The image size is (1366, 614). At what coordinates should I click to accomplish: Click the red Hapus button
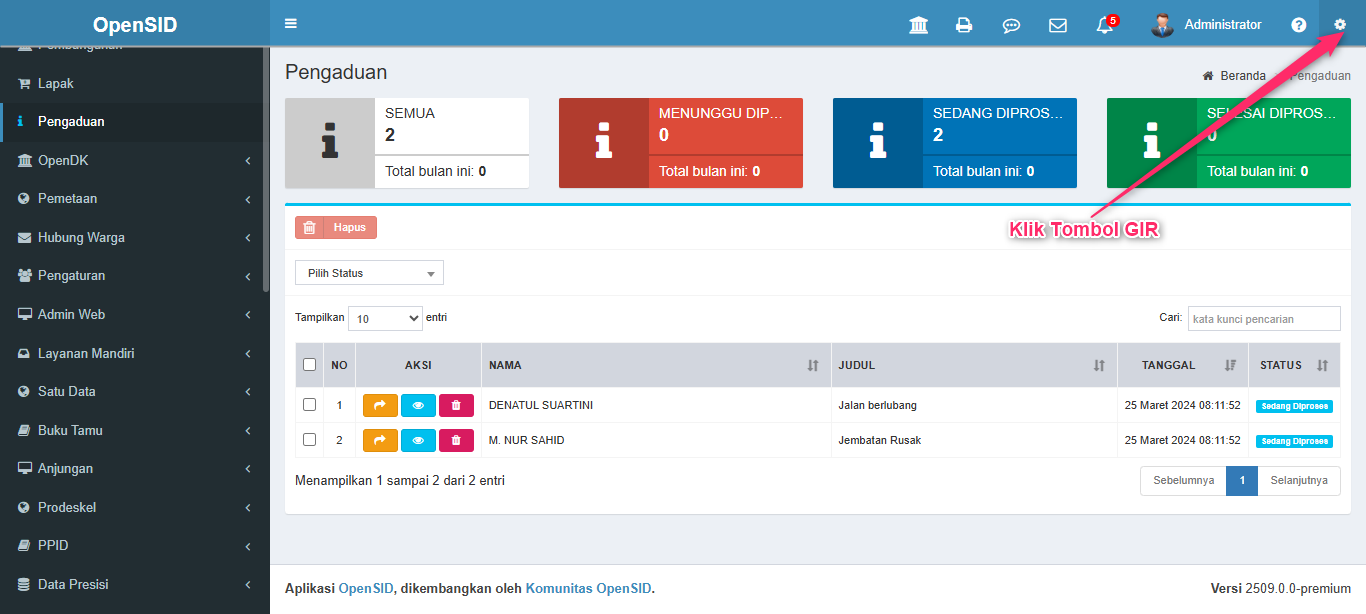(336, 227)
